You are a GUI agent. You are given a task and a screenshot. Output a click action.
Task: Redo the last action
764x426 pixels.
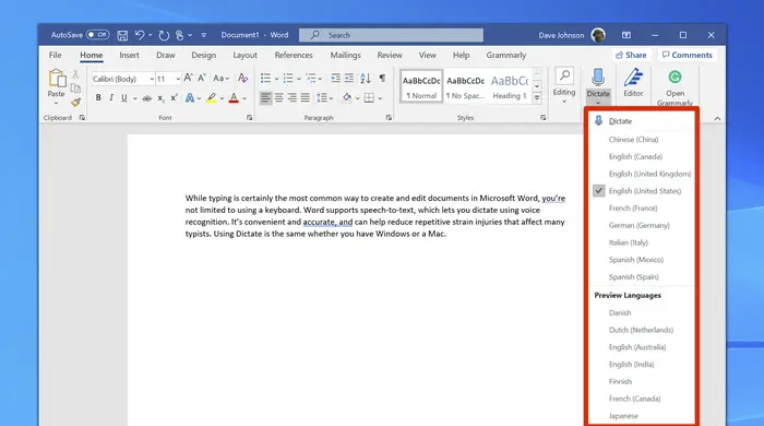[164, 35]
